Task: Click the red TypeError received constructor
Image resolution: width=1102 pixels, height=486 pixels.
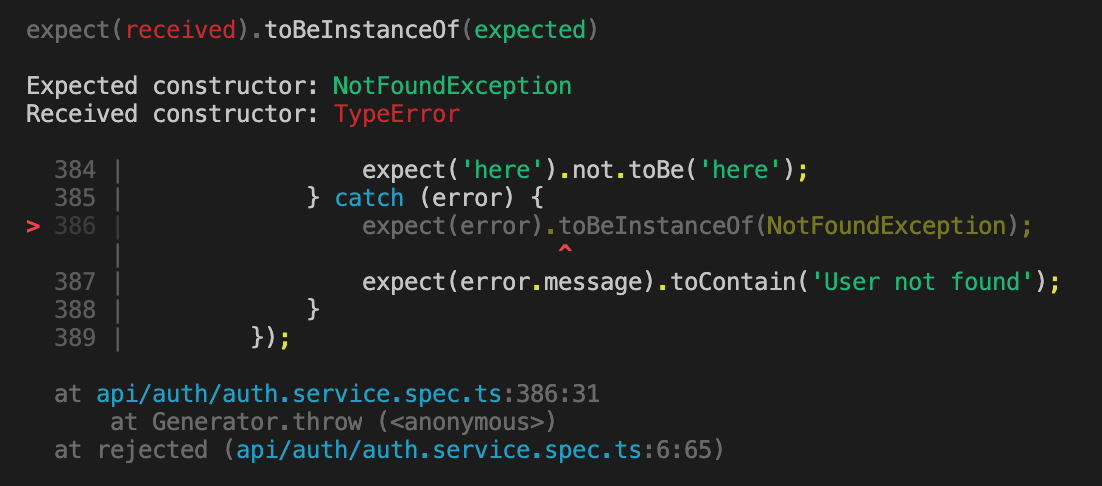Action: tap(396, 114)
